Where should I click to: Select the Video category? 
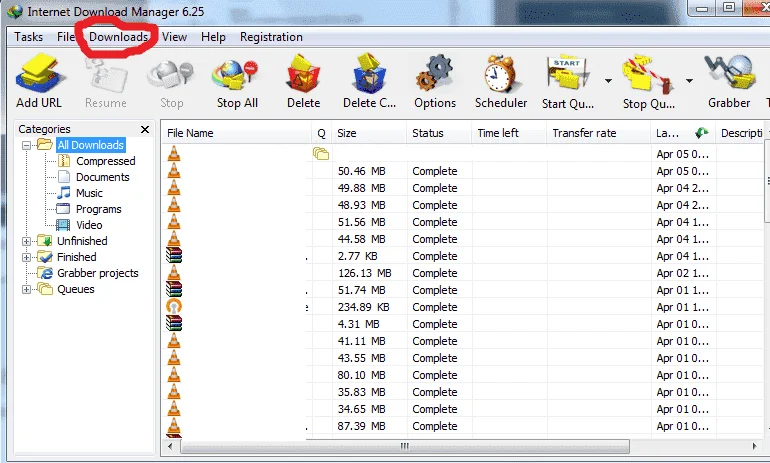[89, 225]
